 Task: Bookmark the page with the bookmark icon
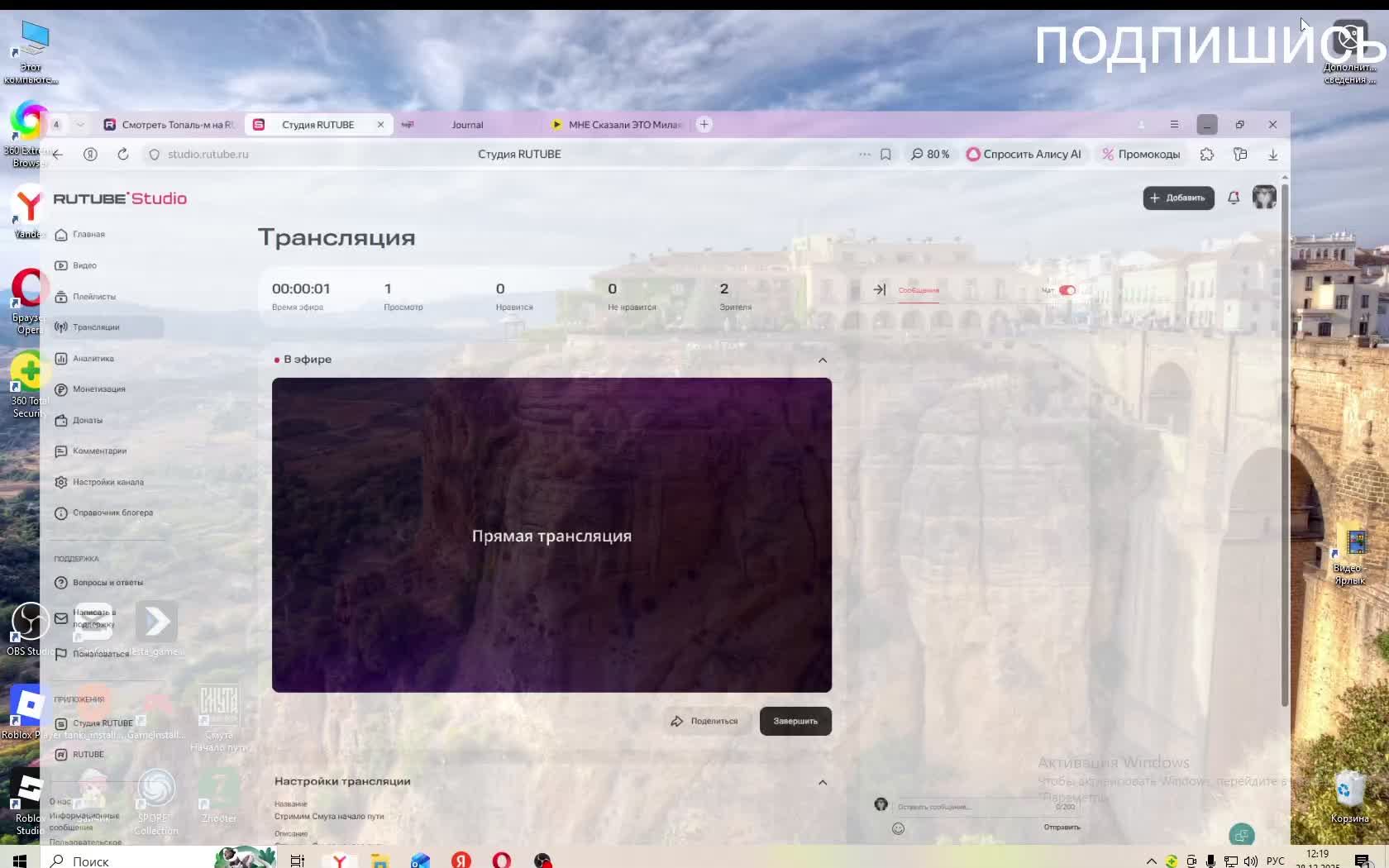click(x=885, y=155)
